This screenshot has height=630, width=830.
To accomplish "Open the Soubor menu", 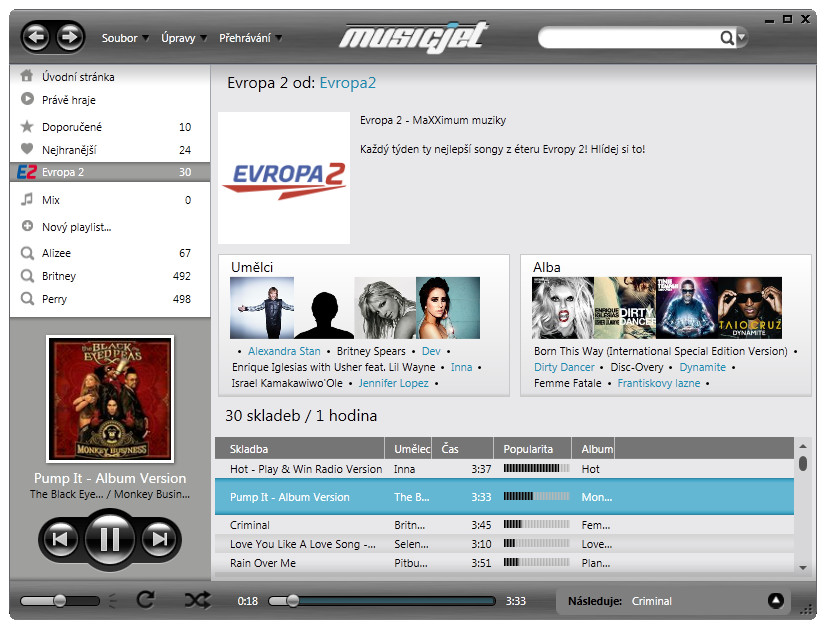I will pos(125,38).
